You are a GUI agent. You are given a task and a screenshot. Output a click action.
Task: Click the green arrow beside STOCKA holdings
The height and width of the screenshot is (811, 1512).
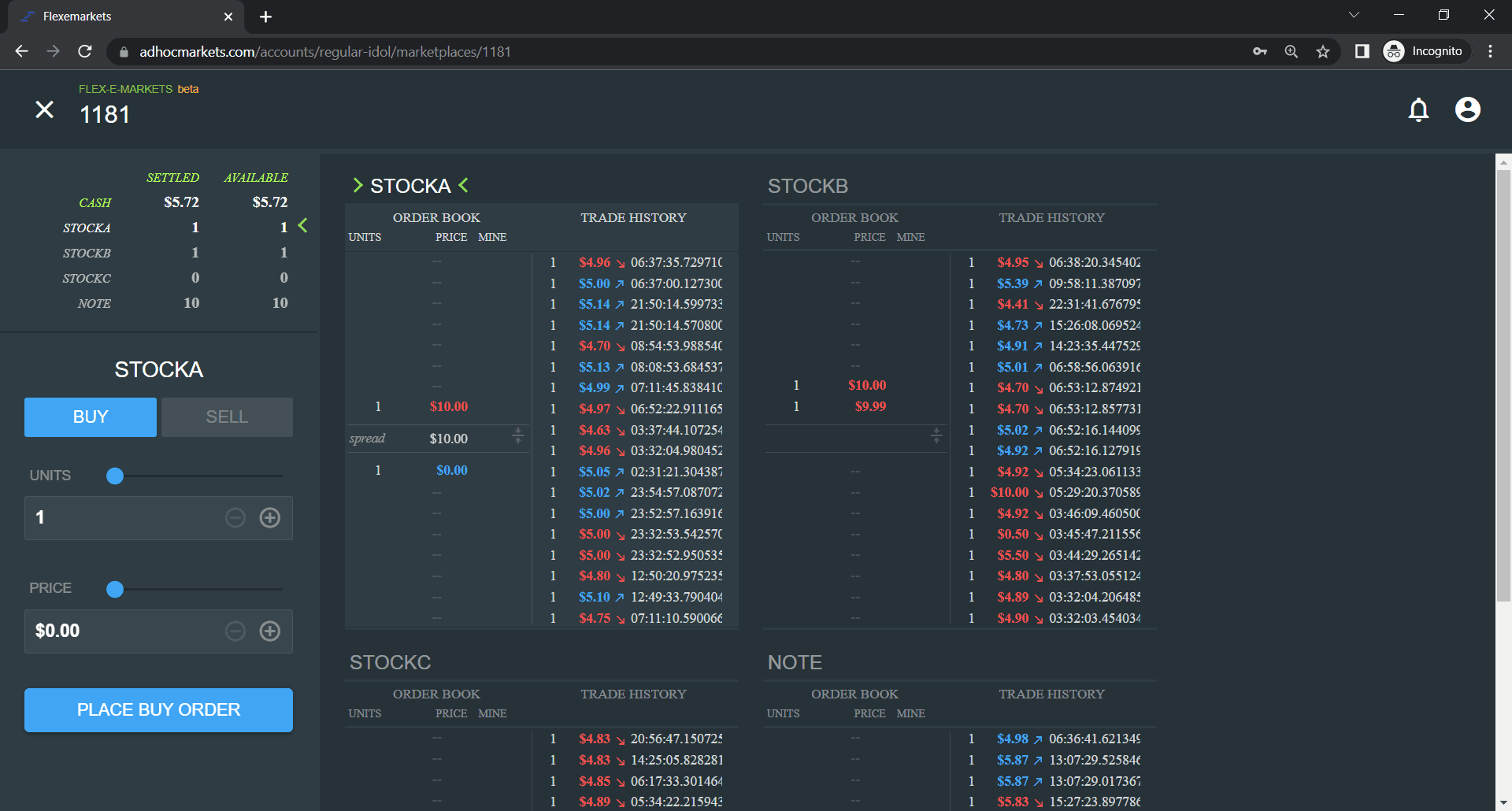pos(302,226)
